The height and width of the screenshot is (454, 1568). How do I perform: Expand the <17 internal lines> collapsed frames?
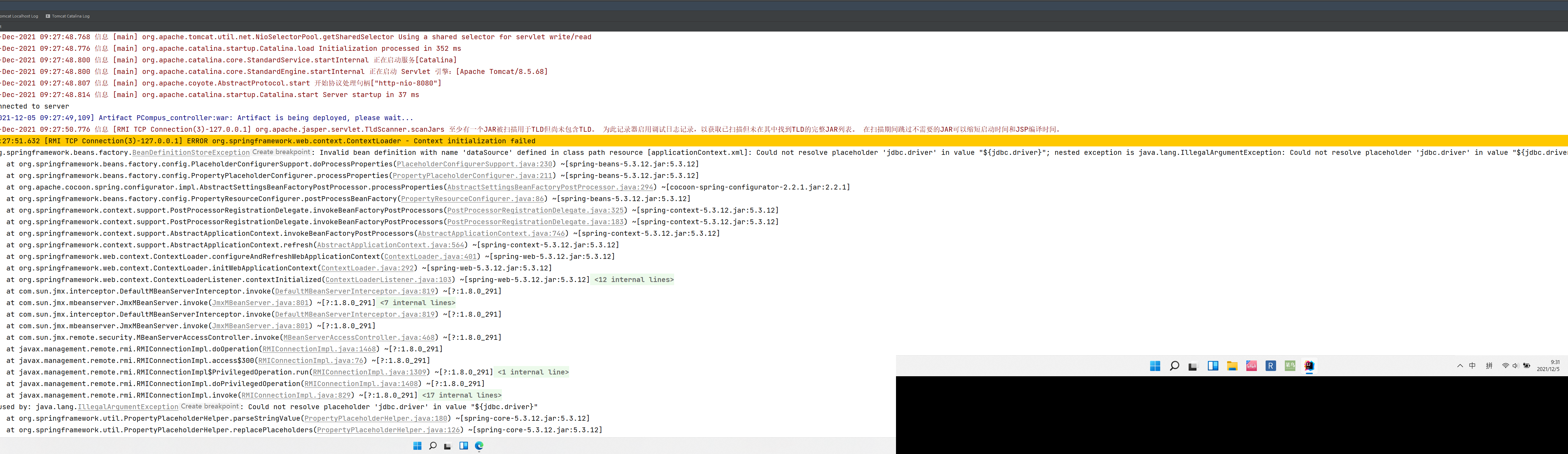(461, 395)
